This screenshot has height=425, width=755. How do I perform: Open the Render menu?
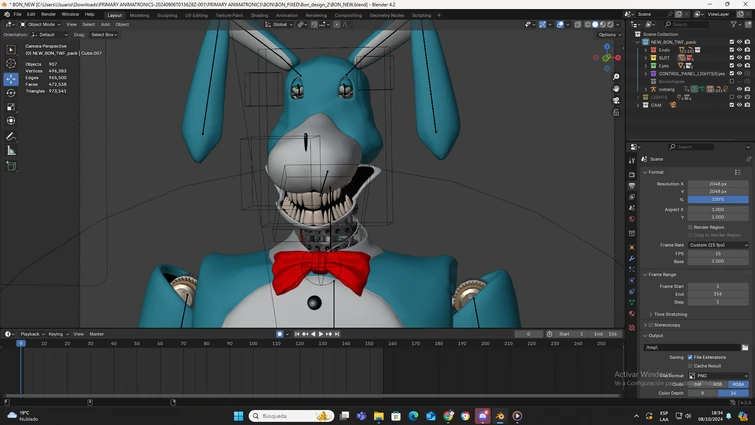point(48,14)
